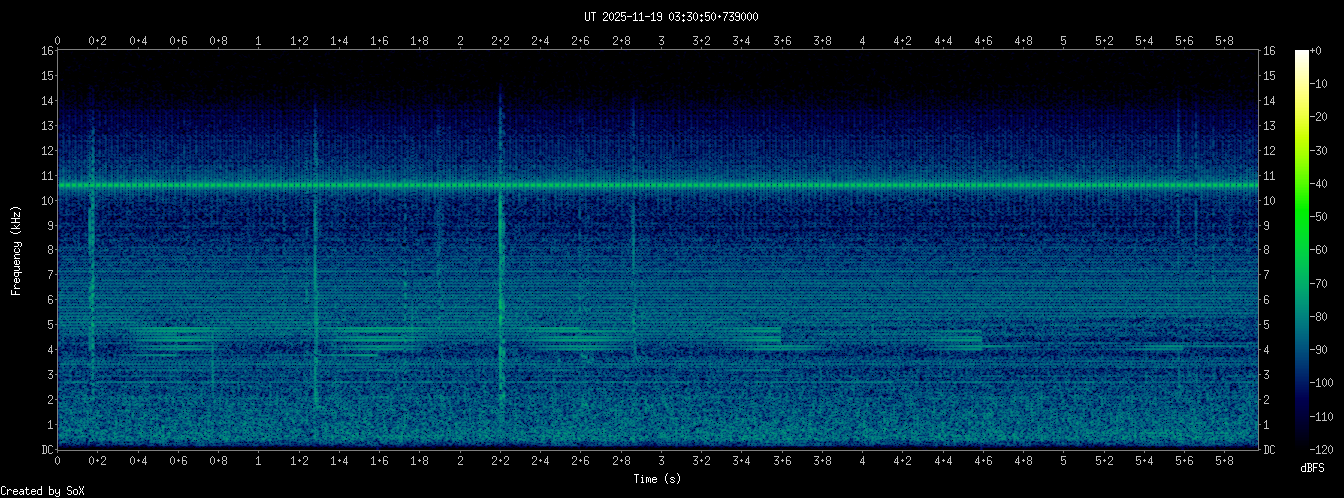Select the "Frequency (kHz)" axis label
1344x498 pixels.
click(x=17, y=250)
